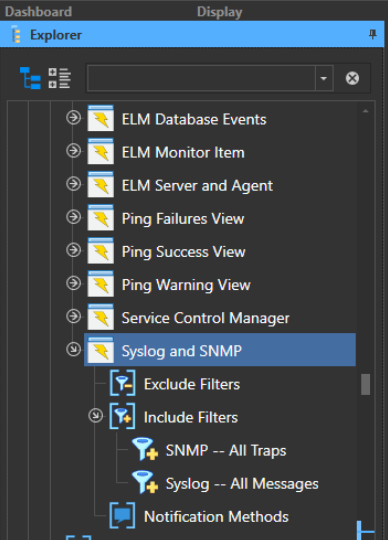The height and width of the screenshot is (540, 388).
Task: Open the search box dropdown arrow
Action: [x=324, y=78]
